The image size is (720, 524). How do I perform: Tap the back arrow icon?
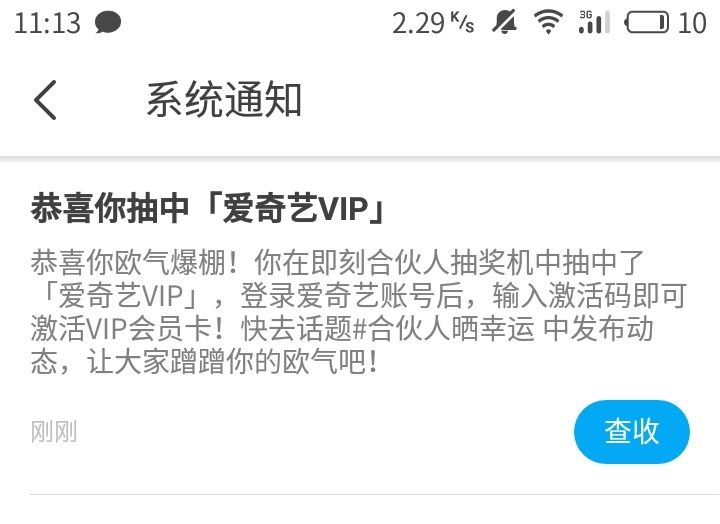(x=45, y=100)
